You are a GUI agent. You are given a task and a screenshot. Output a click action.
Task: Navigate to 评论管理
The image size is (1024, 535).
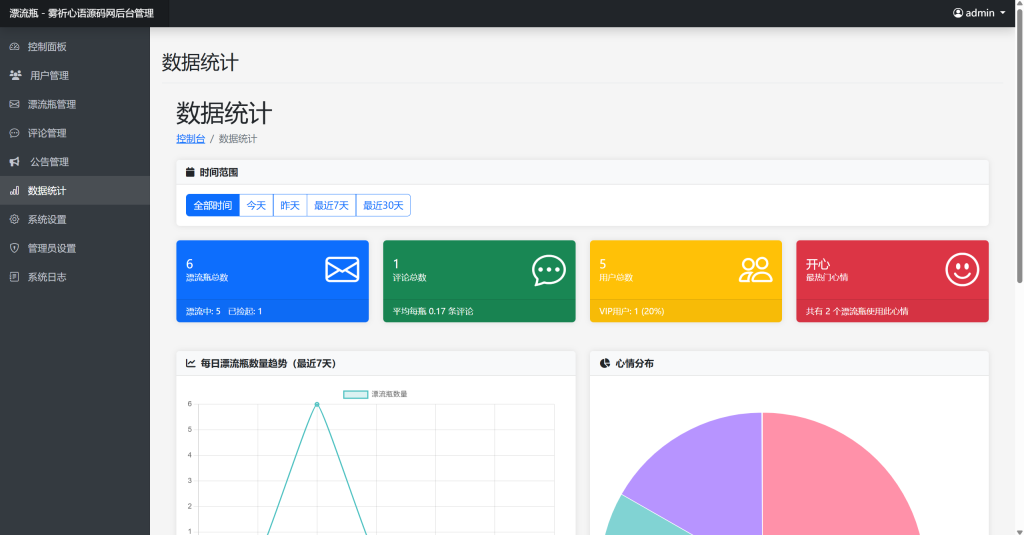75,133
